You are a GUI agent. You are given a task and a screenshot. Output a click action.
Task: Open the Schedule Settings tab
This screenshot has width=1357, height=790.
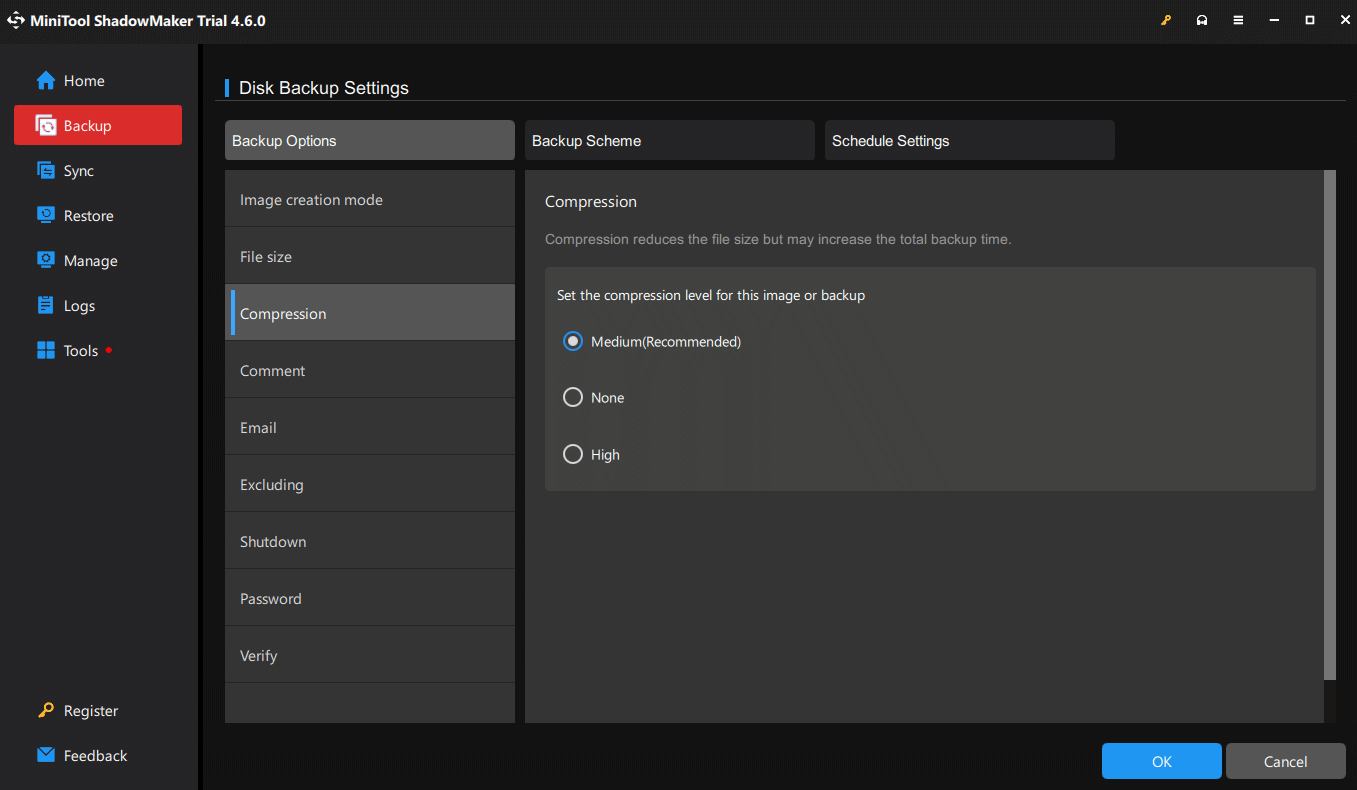tap(968, 140)
